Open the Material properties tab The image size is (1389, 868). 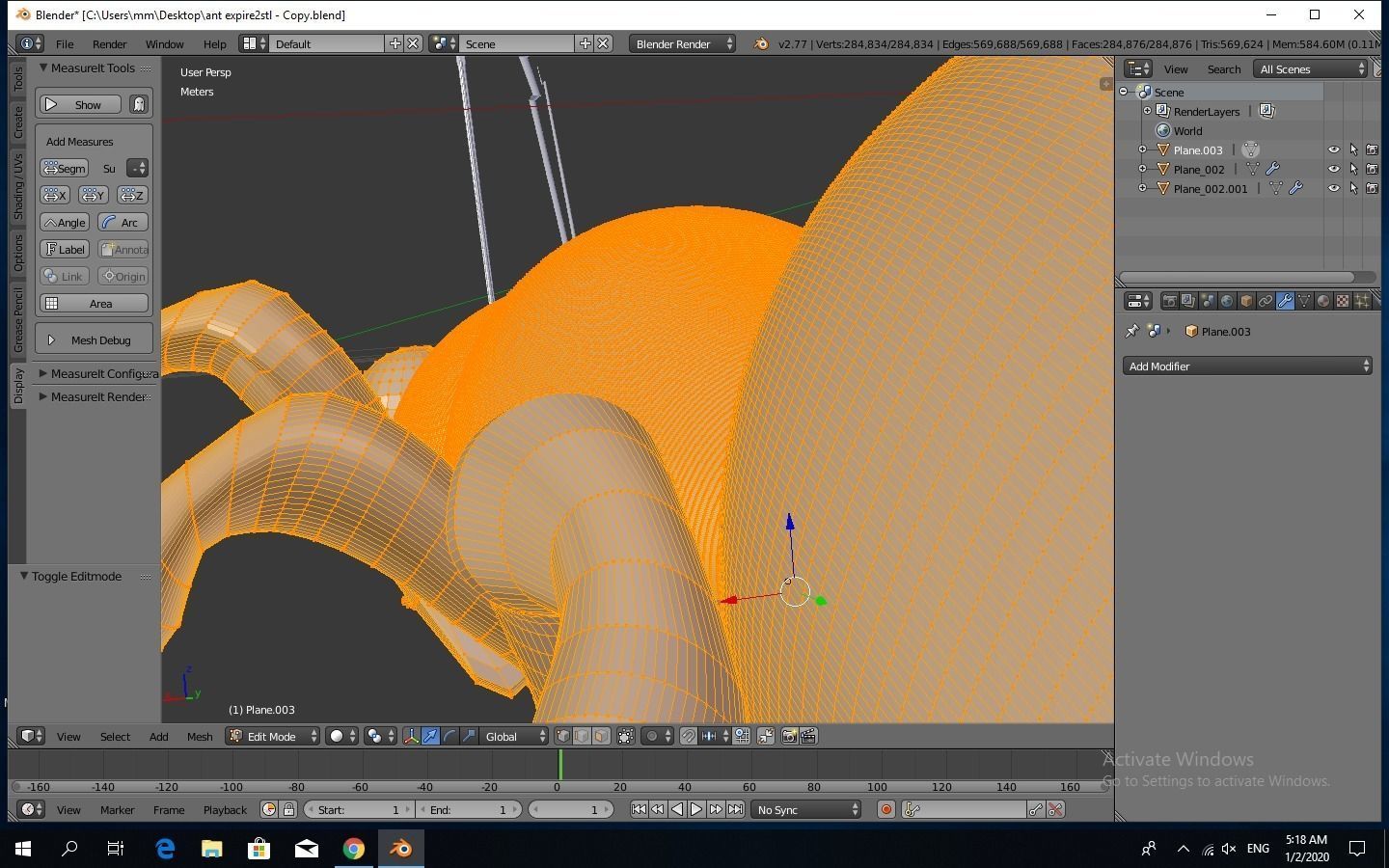[1323, 302]
